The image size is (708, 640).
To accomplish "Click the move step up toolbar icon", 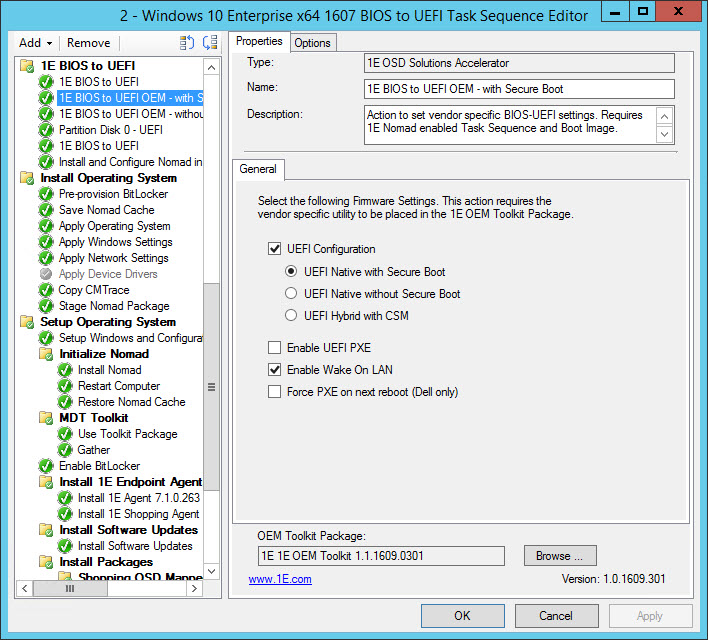I will point(187,43).
